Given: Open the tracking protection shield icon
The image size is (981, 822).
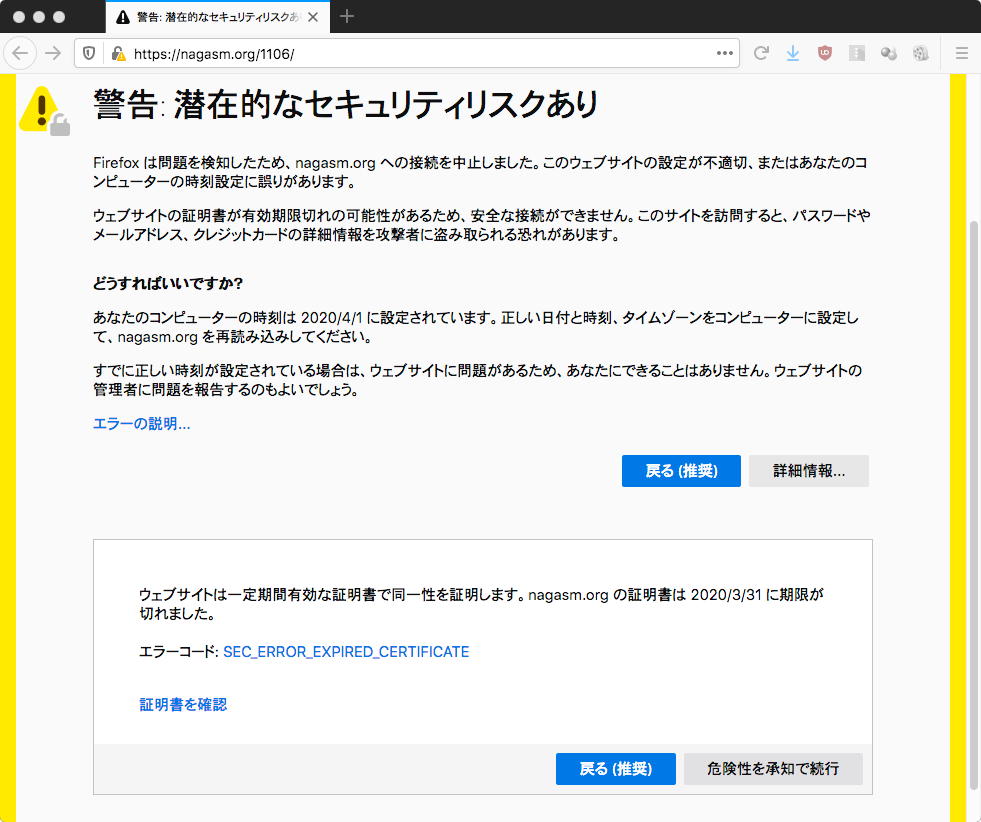Looking at the screenshot, I should [x=89, y=54].
